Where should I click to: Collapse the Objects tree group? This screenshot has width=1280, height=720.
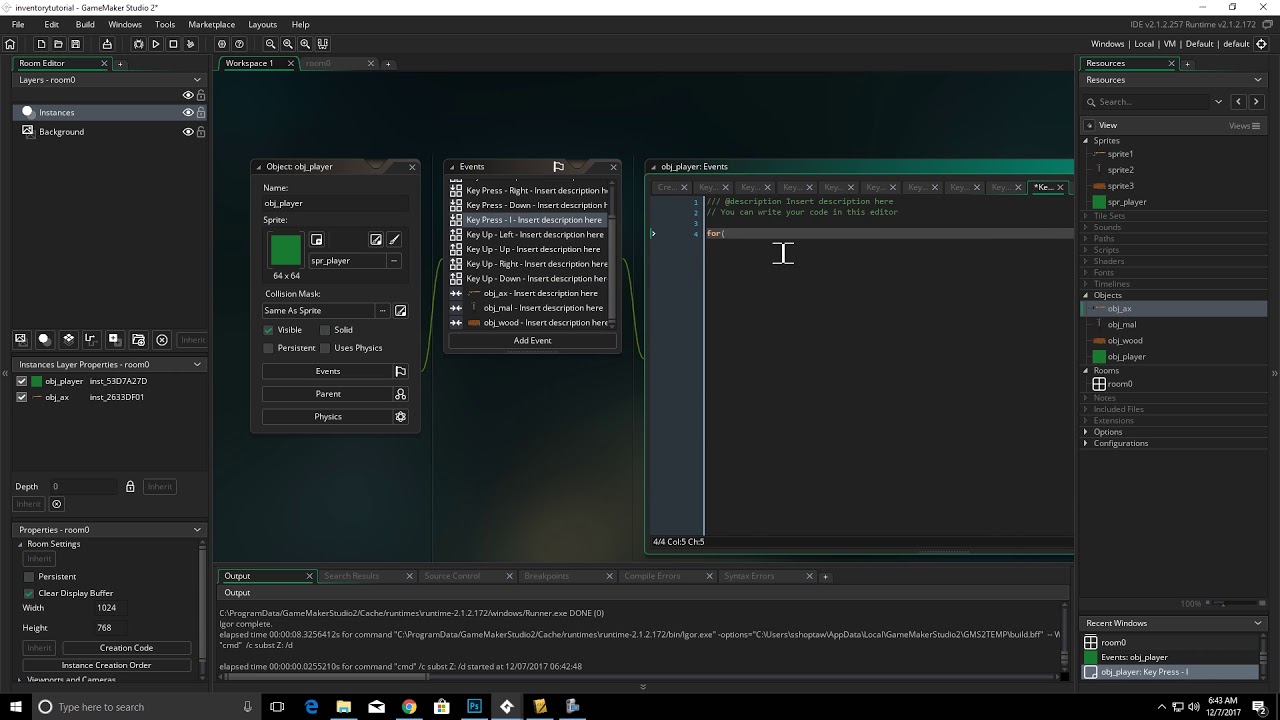1087,296
